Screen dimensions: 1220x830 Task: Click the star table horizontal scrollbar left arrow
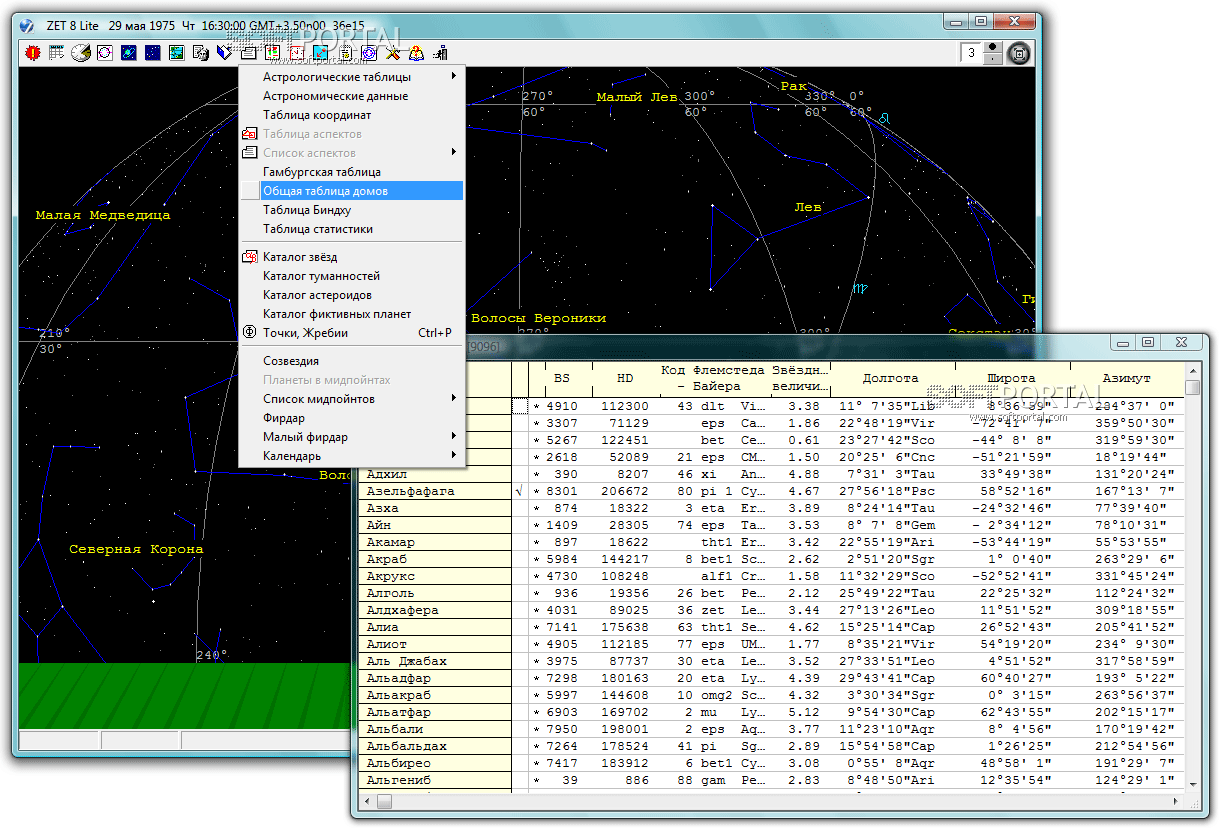click(367, 801)
